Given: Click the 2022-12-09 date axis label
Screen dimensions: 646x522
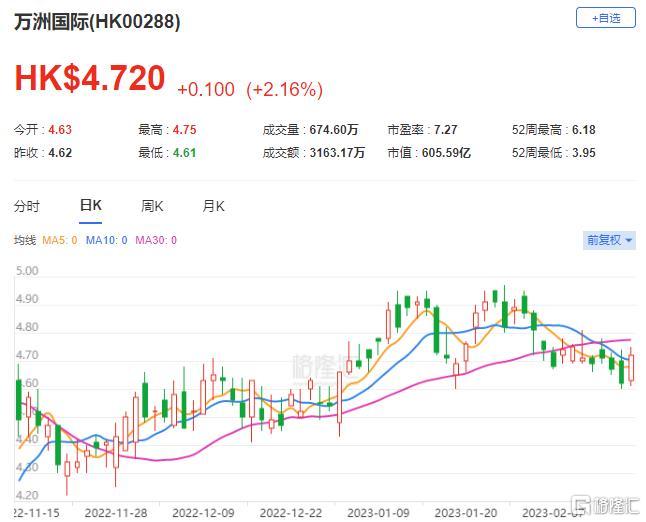Looking at the screenshot, I should pyautogui.click(x=203, y=513).
